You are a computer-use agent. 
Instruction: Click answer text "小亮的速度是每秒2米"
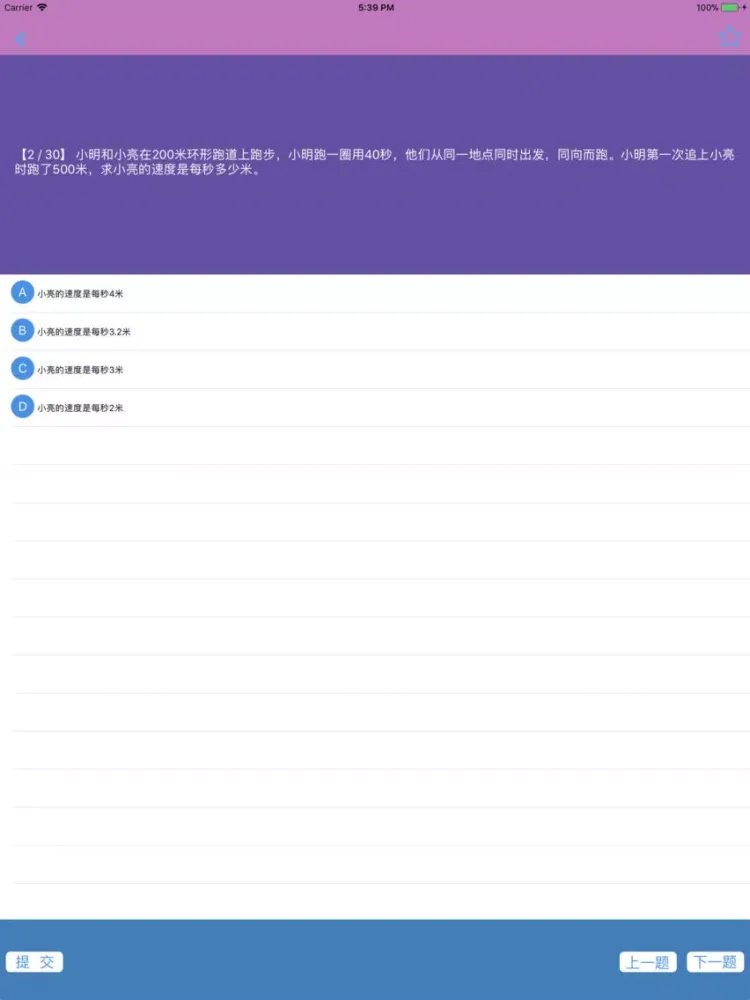click(80, 408)
